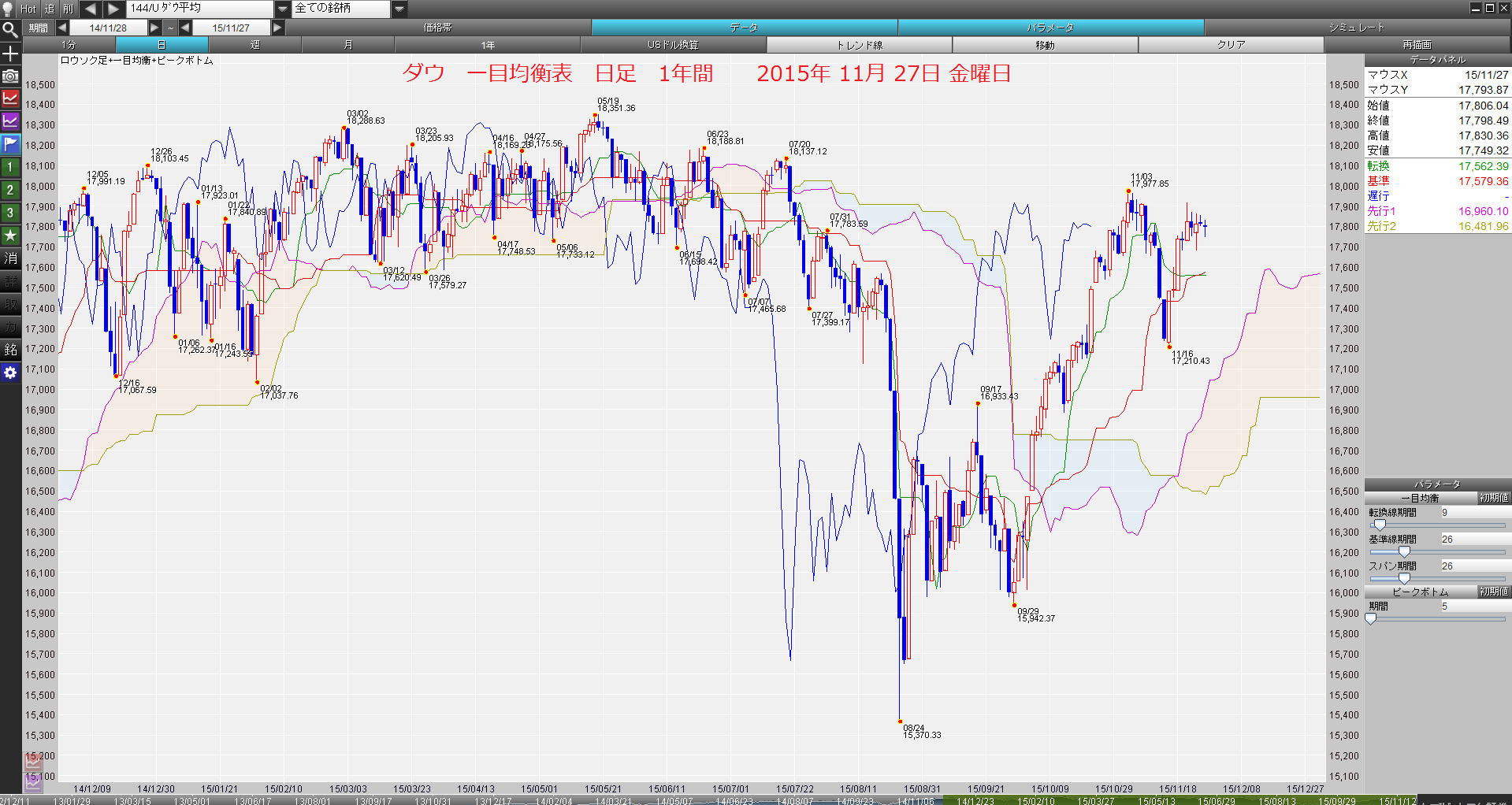The width and height of the screenshot is (1512, 805).
Task: Click the 取 sidebar button
Action: [10, 304]
